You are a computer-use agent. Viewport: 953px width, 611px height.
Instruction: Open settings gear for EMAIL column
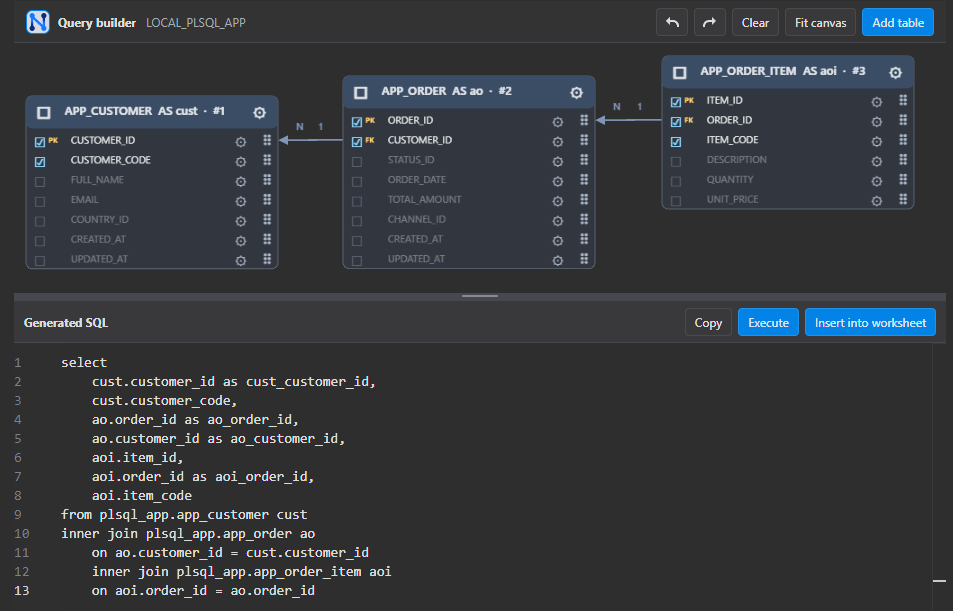click(x=241, y=201)
